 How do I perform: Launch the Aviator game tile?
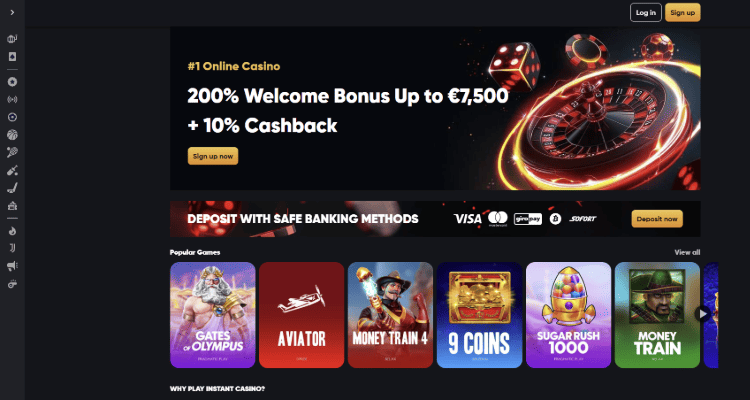click(302, 315)
